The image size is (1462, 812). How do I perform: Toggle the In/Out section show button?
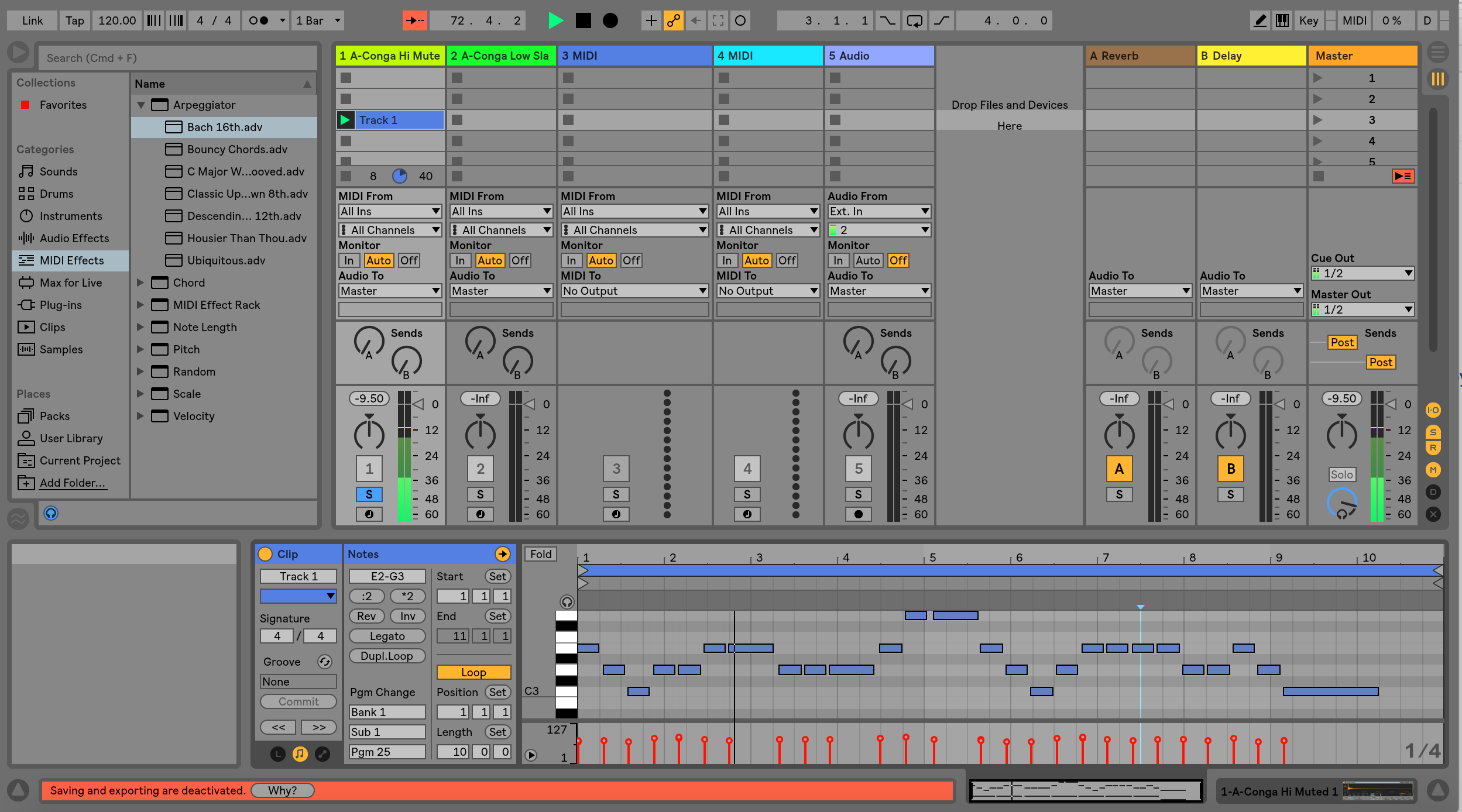pos(1433,410)
